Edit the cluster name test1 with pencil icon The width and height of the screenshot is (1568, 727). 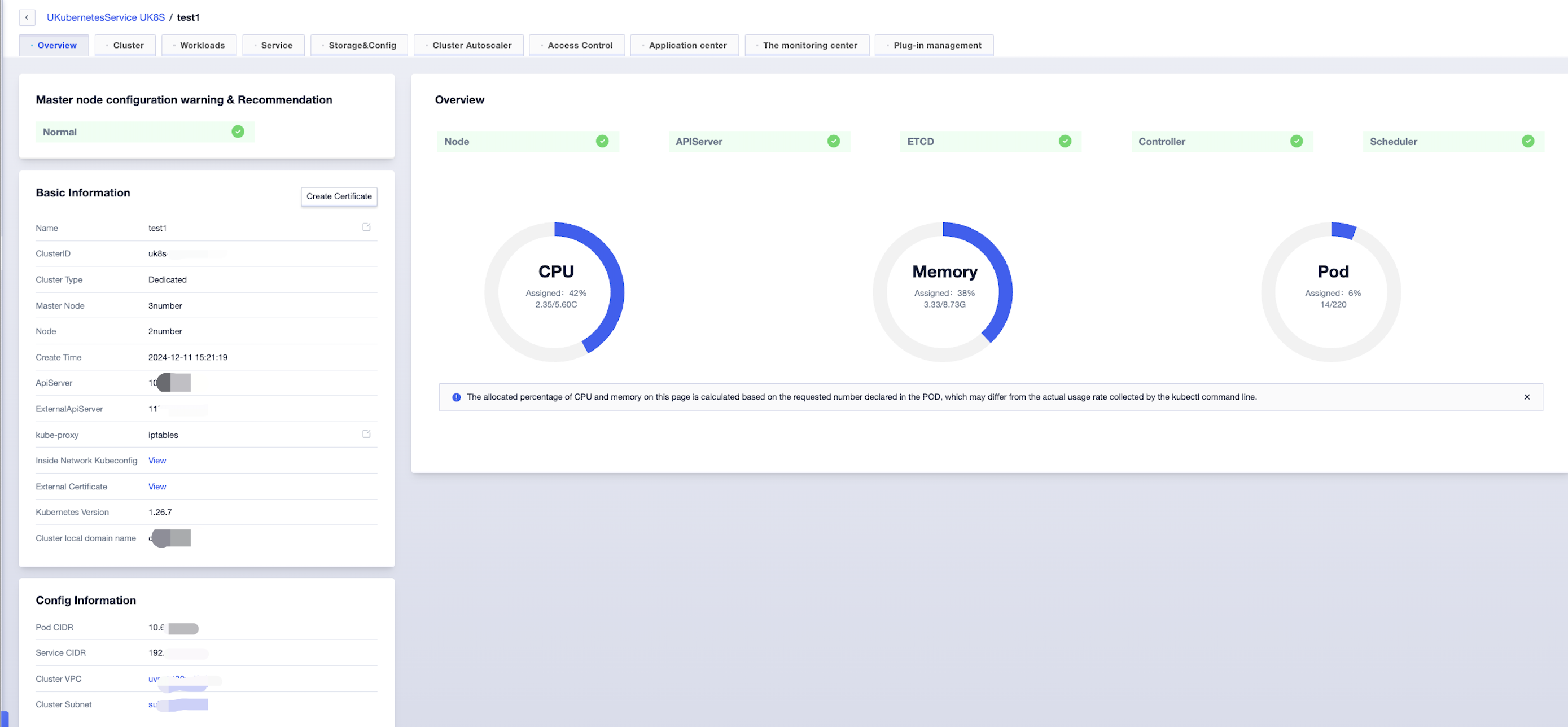pyautogui.click(x=366, y=227)
